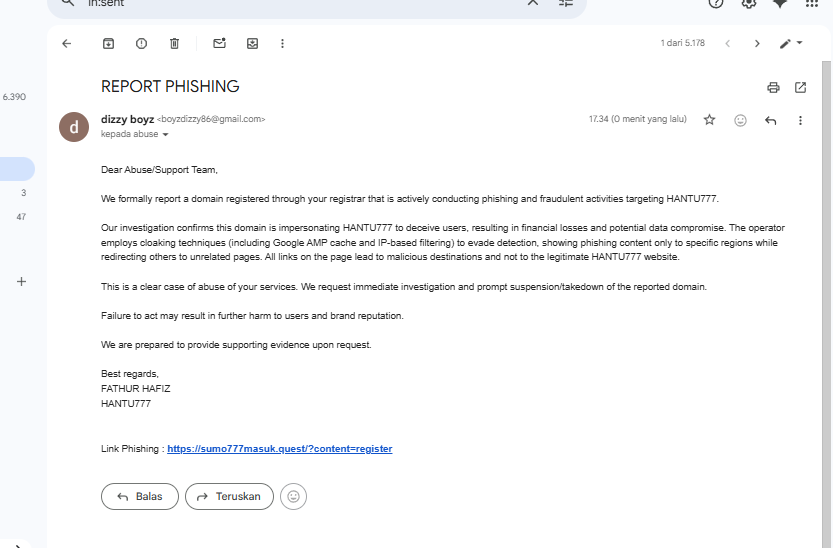Archive this email
The image size is (833, 548).
[109, 44]
